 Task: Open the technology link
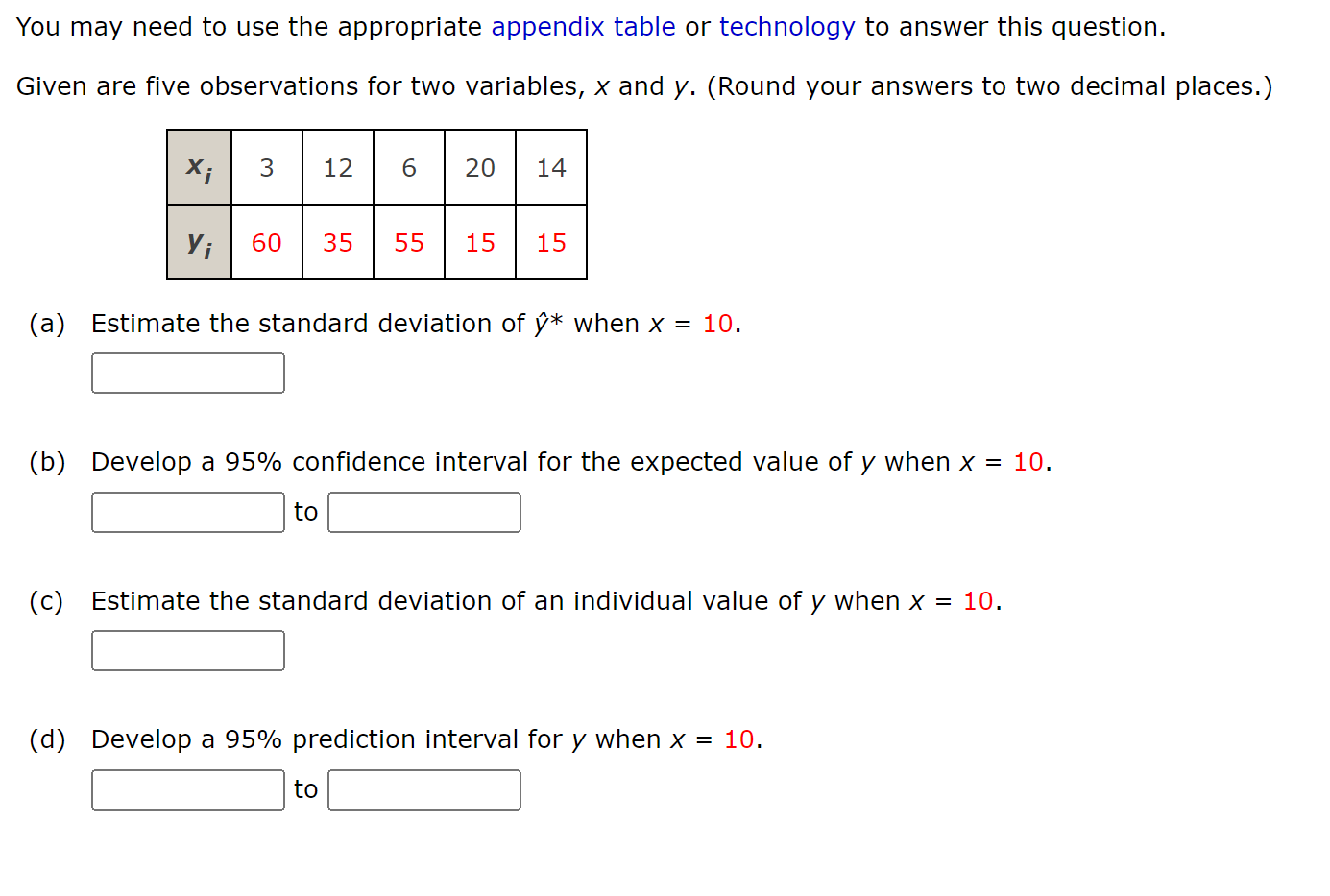pos(786,27)
